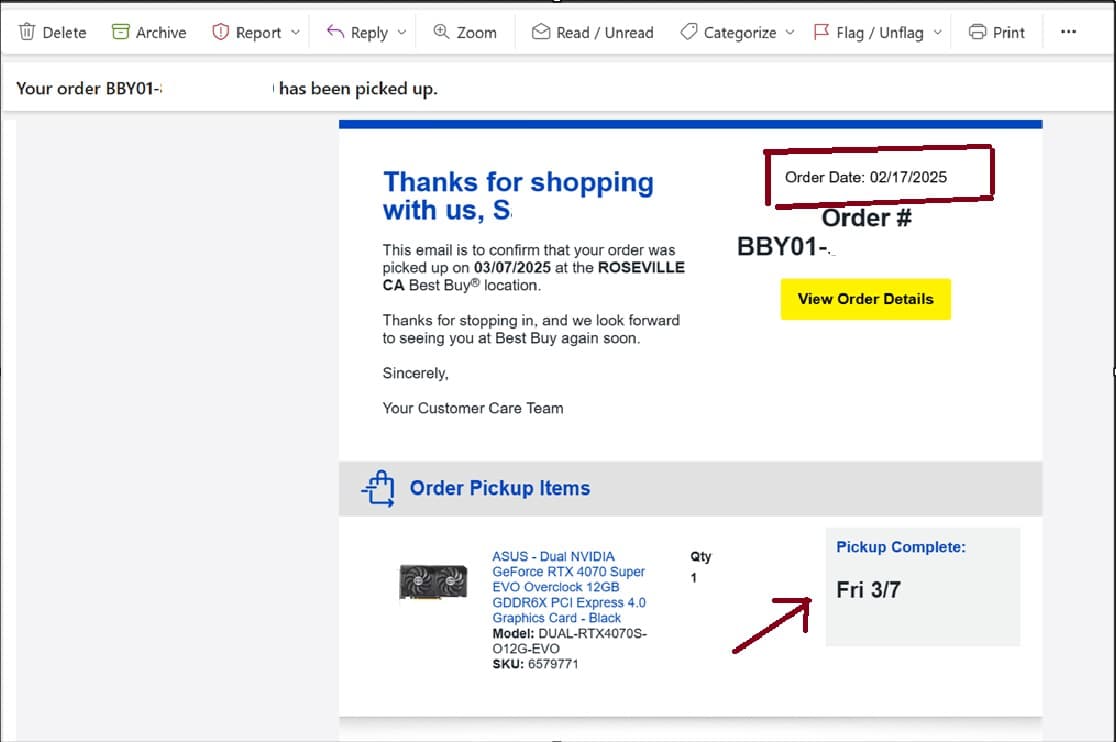
Task: Click the Flag / Unflag flag icon
Action: click(821, 32)
